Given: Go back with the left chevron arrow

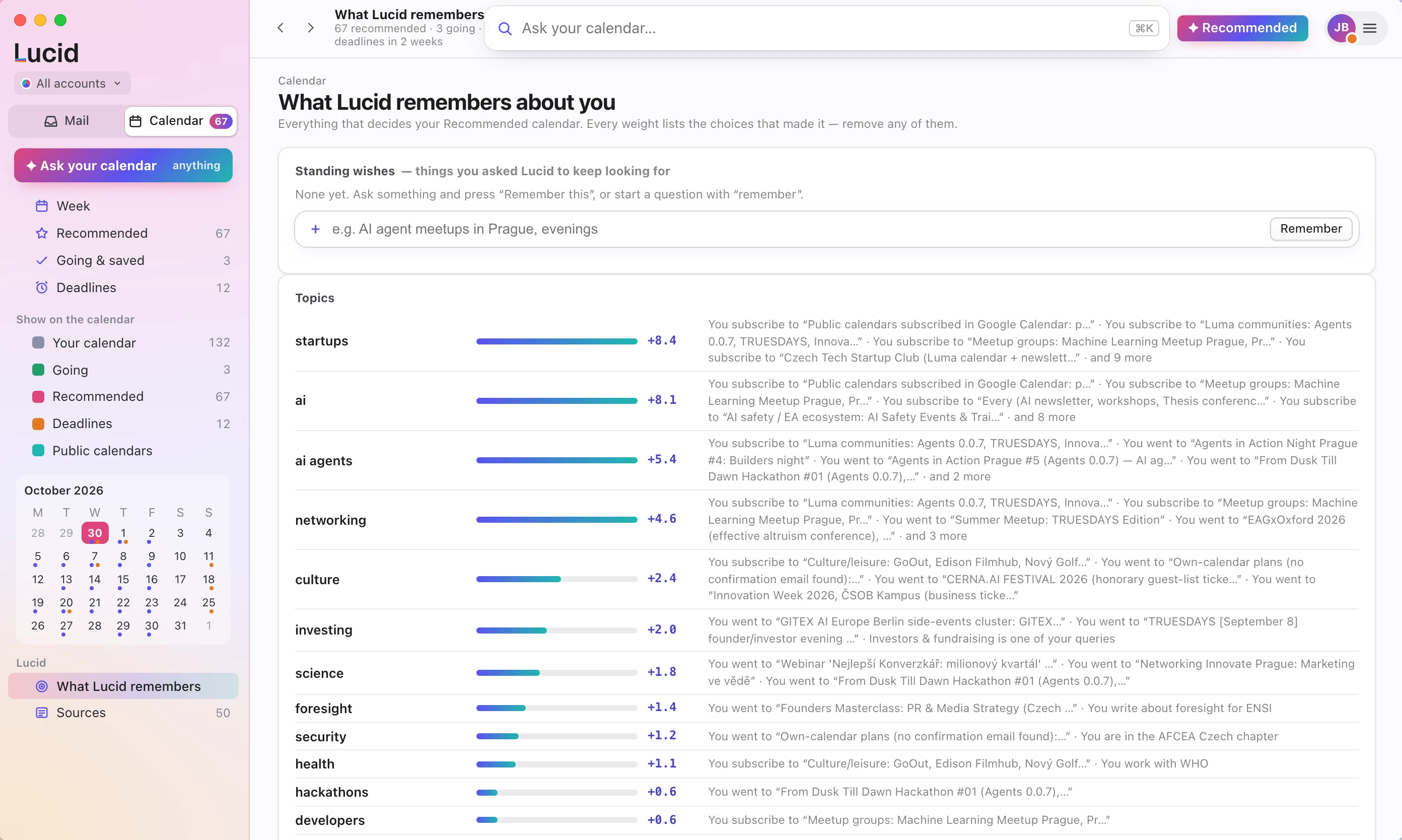Looking at the screenshot, I should (280, 28).
